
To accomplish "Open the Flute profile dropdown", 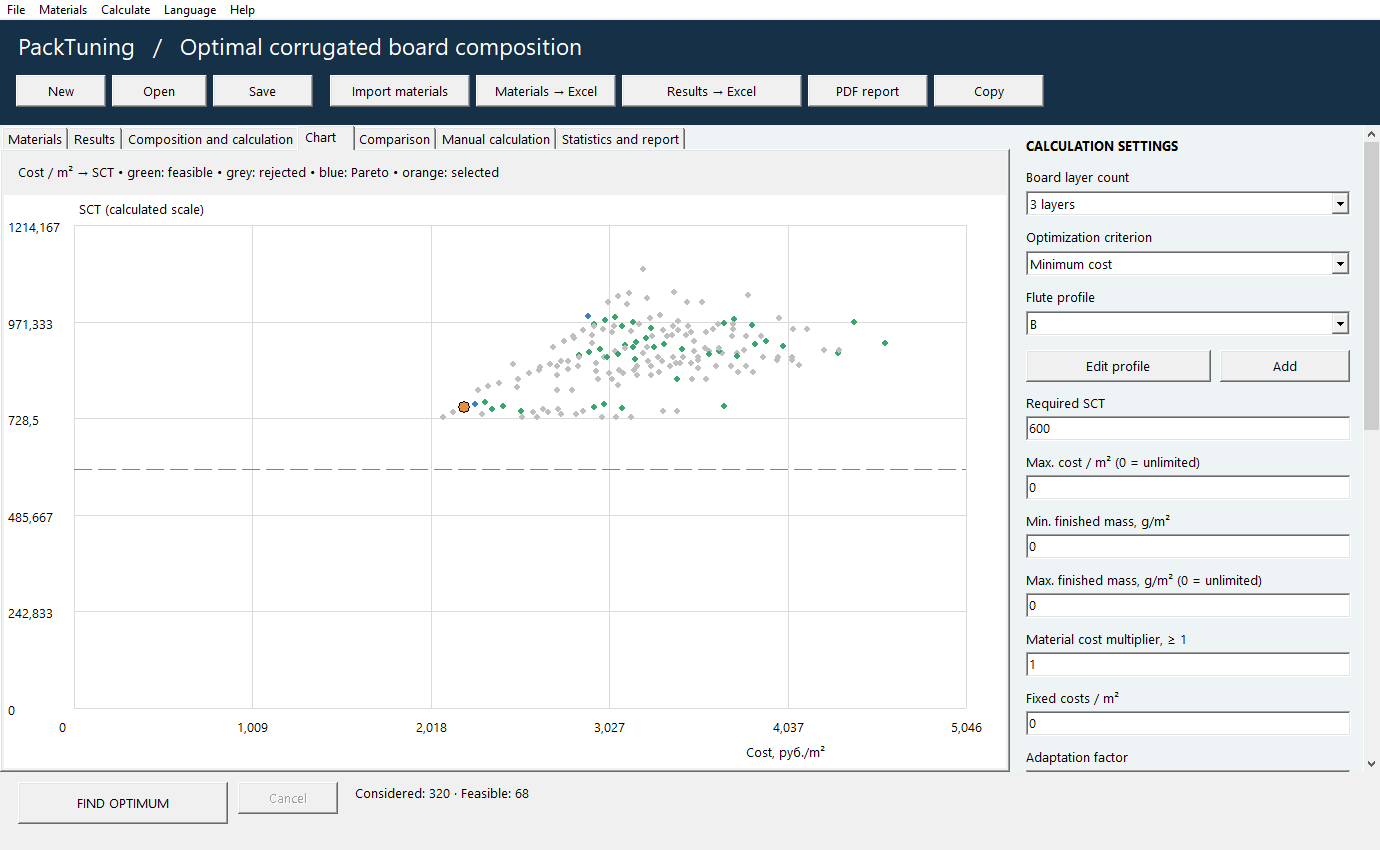I will pyautogui.click(x=1187, y=324).
